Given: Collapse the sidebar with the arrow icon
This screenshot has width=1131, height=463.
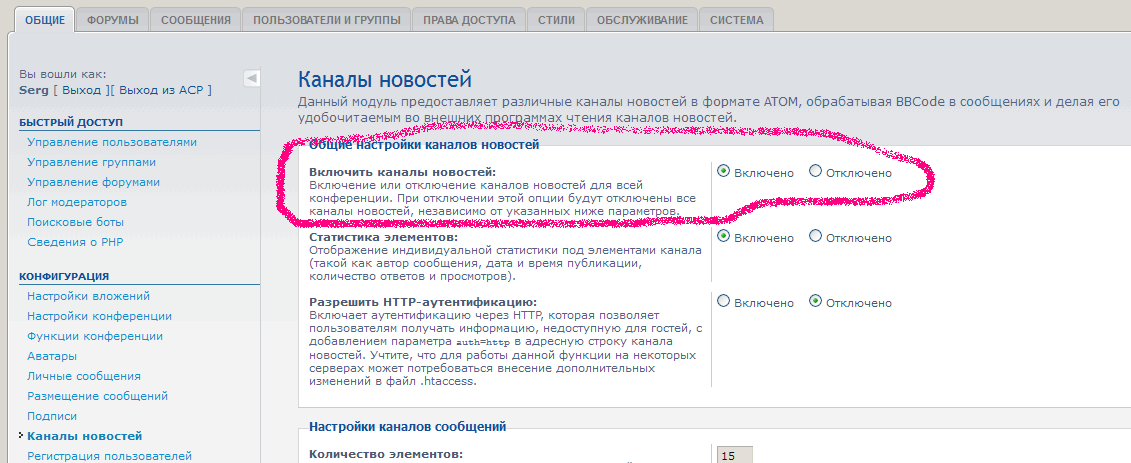Looking at the screenshot, I should tap(252, 78).
